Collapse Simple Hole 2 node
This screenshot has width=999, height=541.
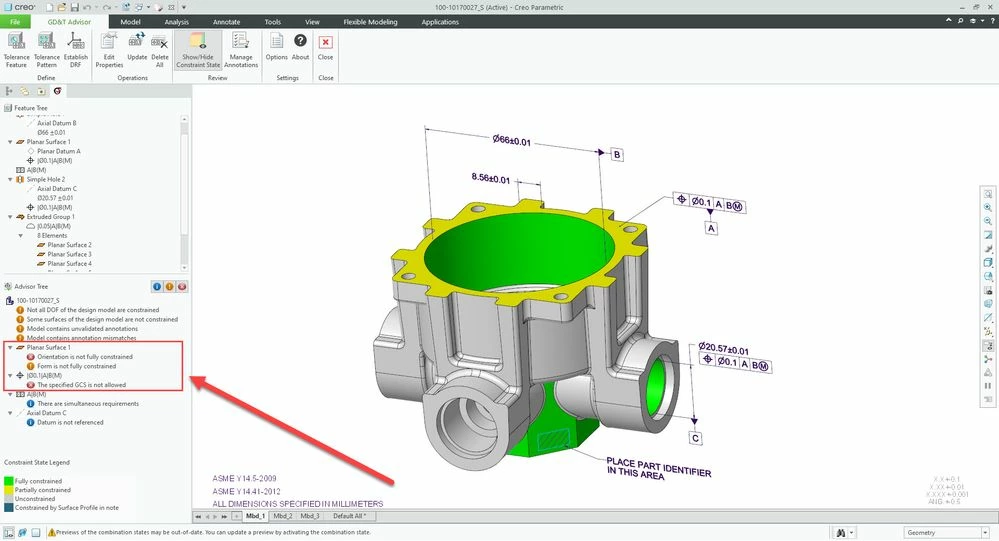tap(10, 179)
